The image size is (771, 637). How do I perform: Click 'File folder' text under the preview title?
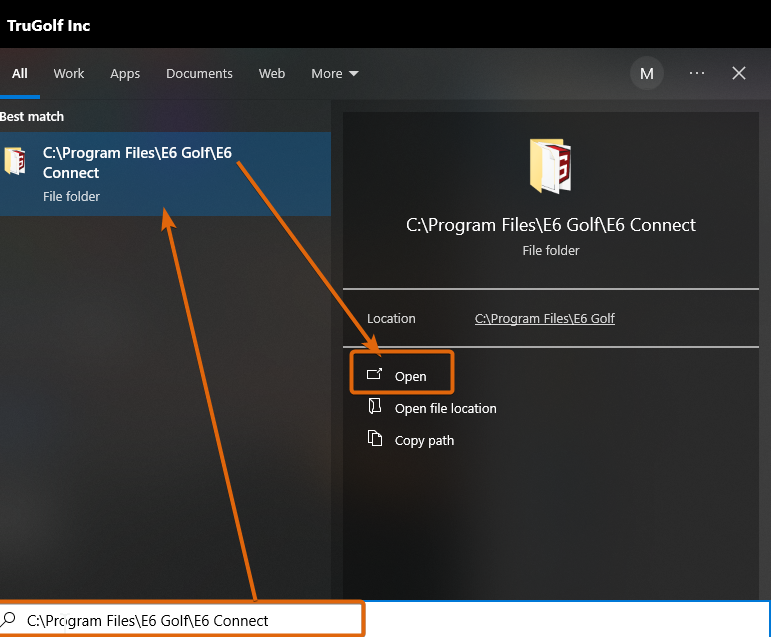(551, 251)
